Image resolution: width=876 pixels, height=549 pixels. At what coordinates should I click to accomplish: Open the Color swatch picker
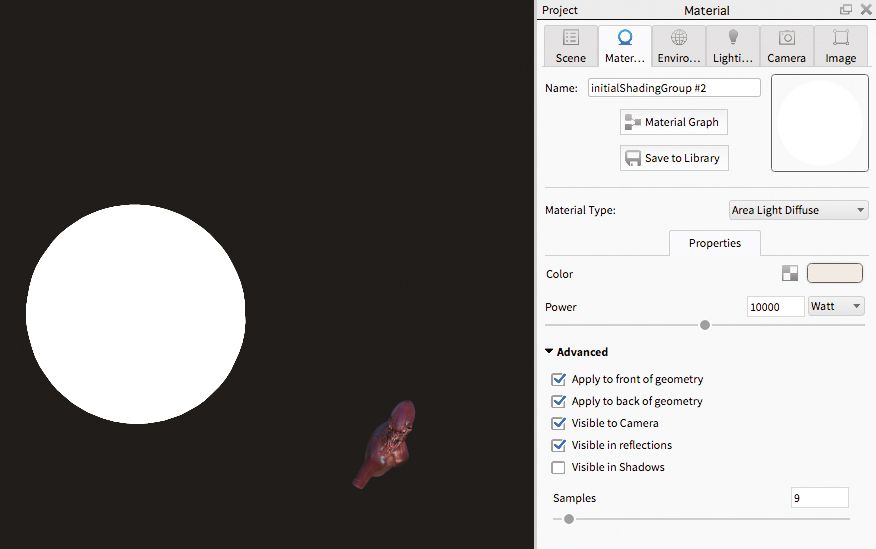pyautogui.click(x=835, y=273)
